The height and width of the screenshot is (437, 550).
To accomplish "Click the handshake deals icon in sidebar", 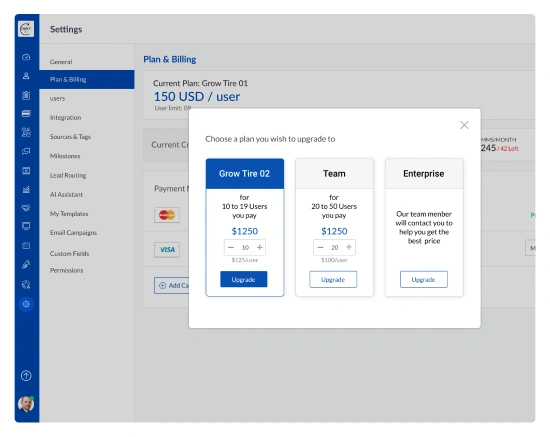I will [26, 208].
